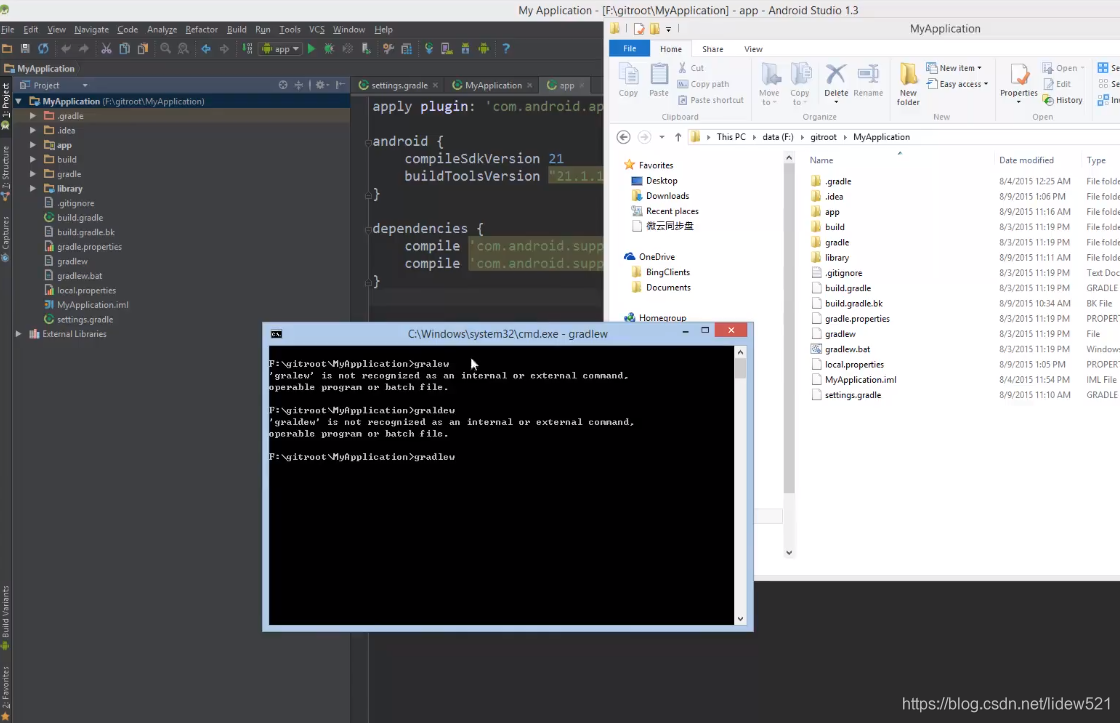Click the gitroot breadcrumb in address bar
Screen dimensions: 1120x723
[823, 136]
